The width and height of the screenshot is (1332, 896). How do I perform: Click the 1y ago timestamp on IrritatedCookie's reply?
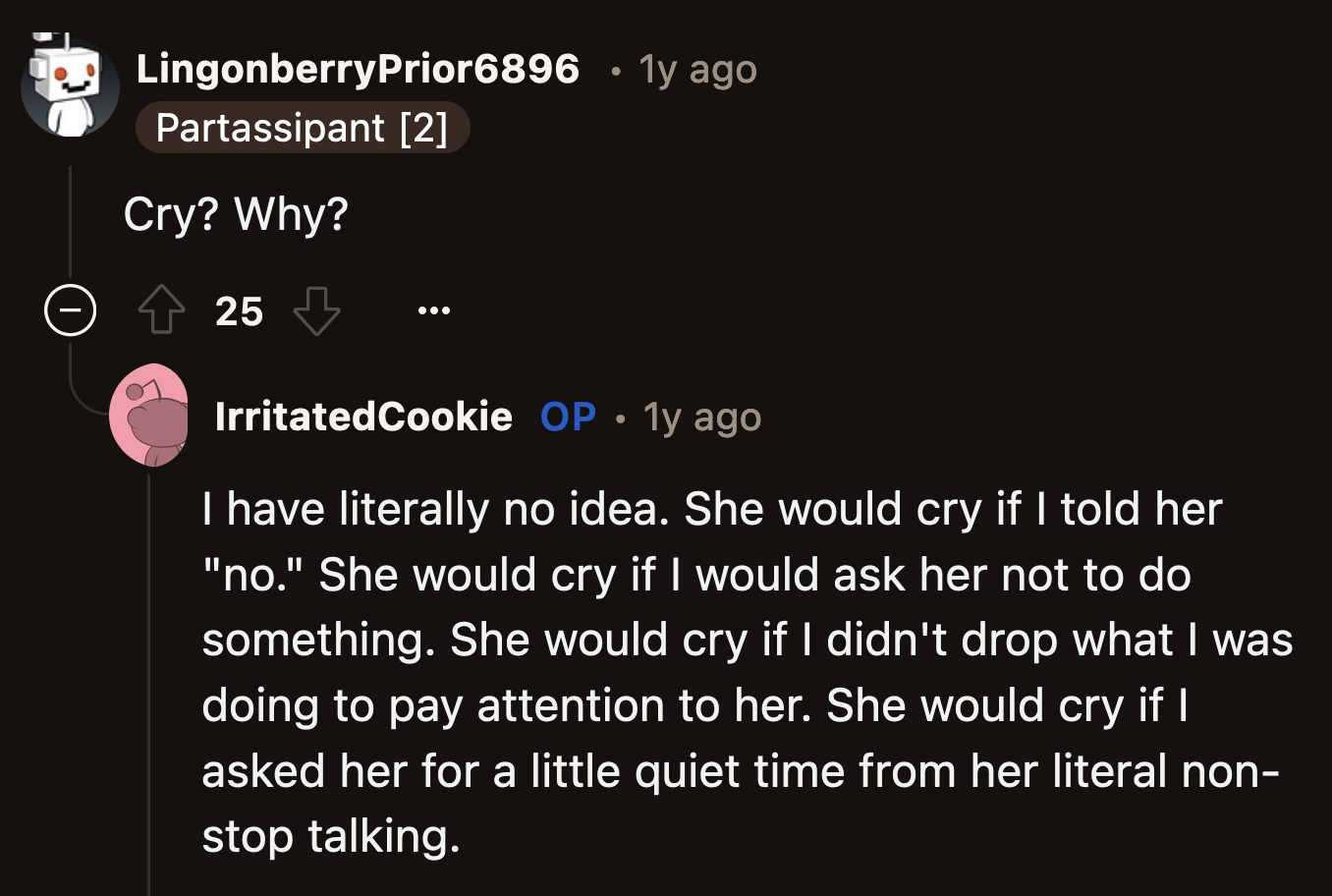click(x=700, y=417)
